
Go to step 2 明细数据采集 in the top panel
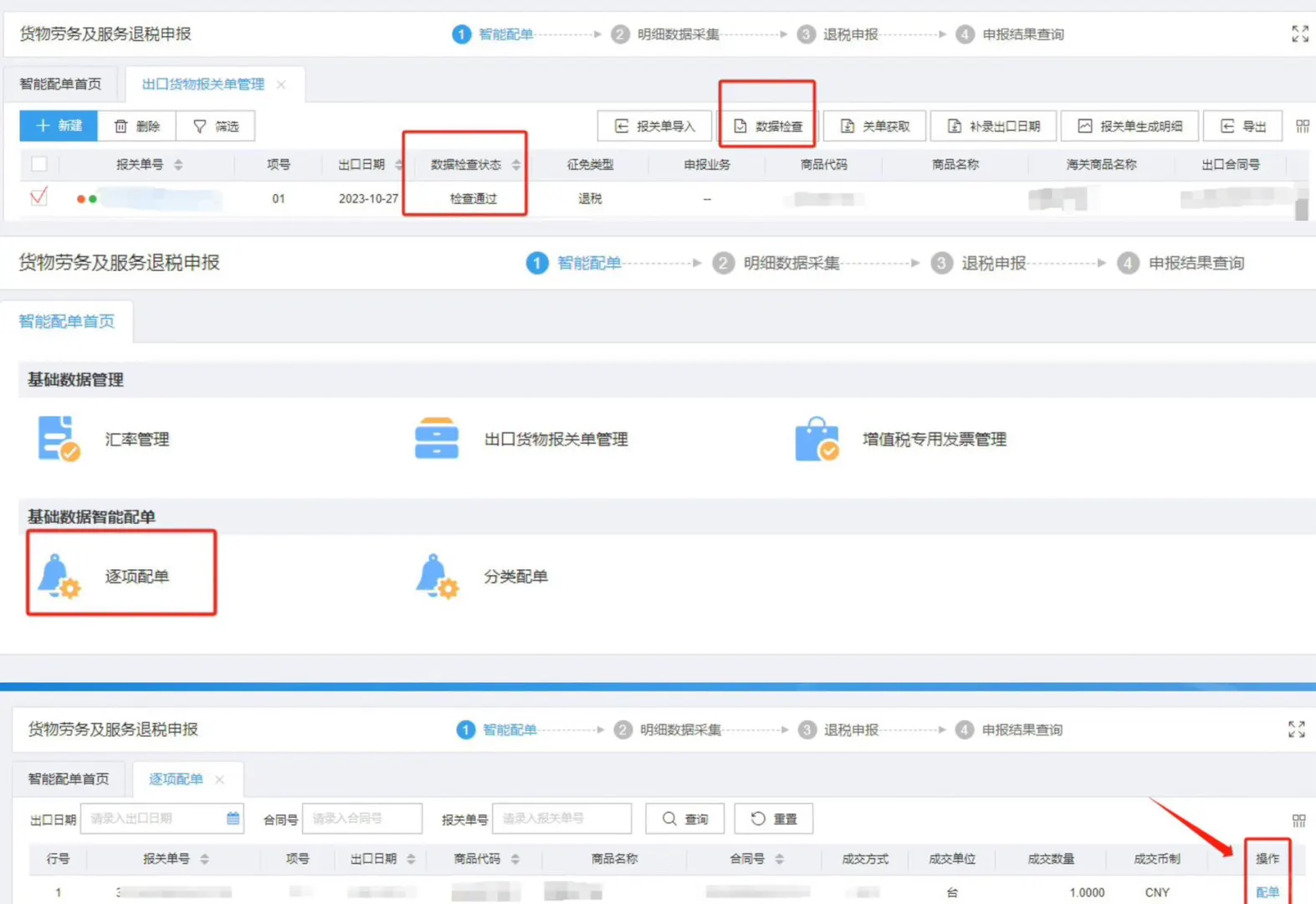tap(666, 34)
